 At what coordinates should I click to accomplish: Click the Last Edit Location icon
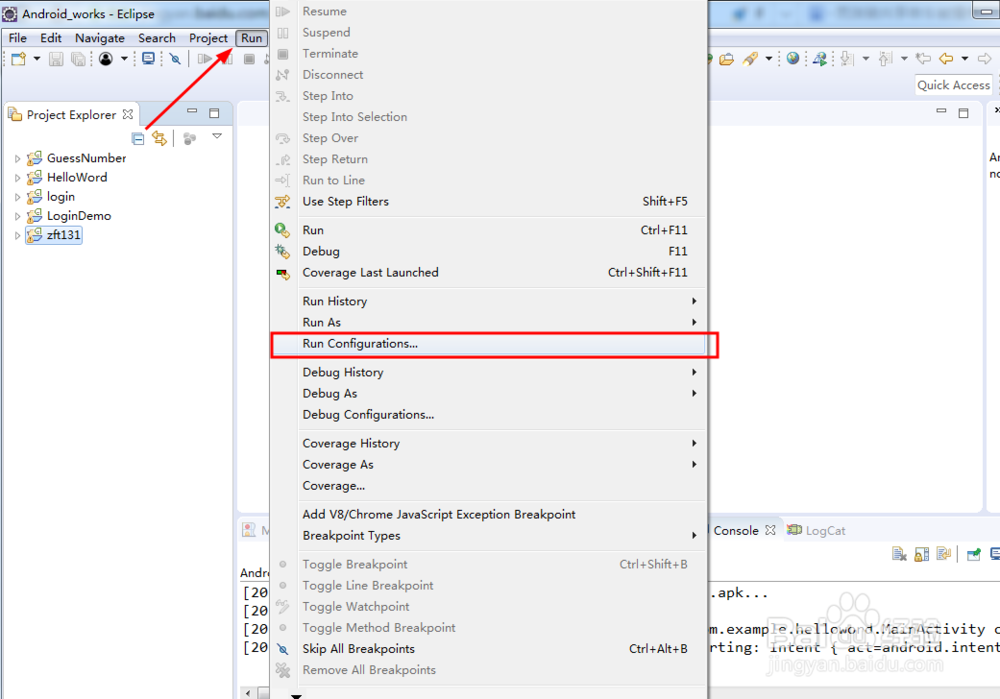click(923, 59)
